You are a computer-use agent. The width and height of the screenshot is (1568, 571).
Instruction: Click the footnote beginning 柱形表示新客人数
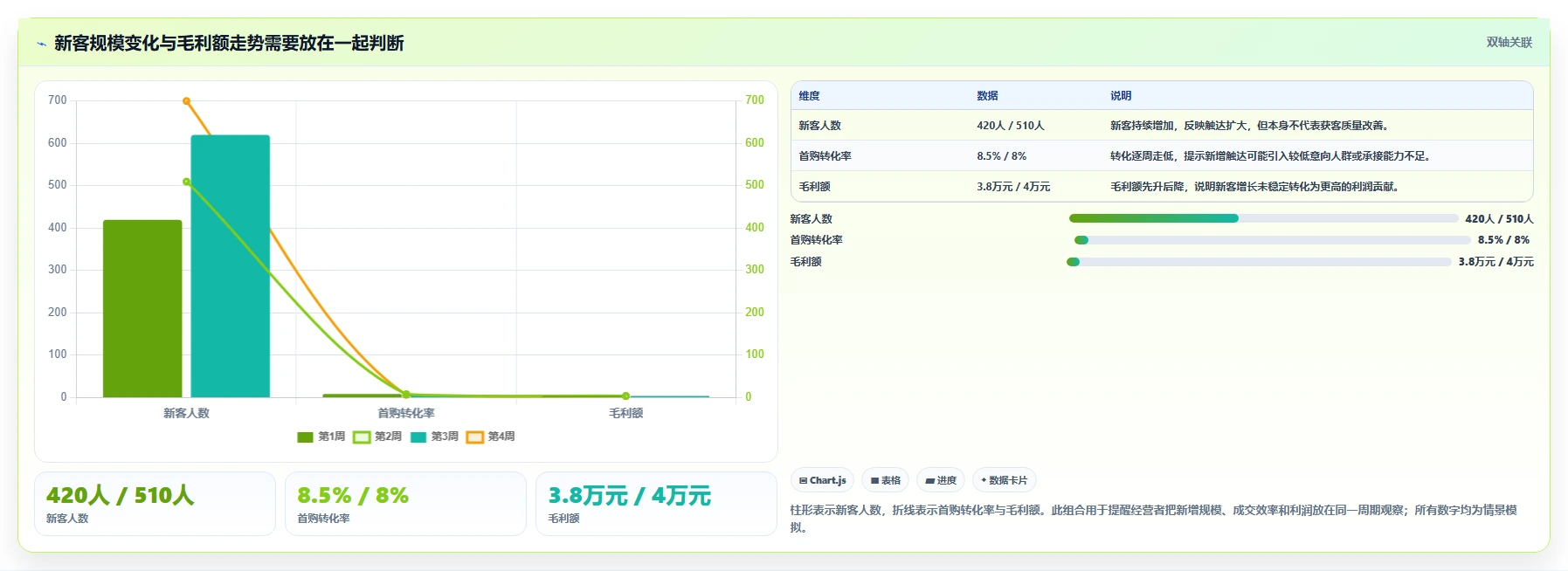tap(1153, 519)
